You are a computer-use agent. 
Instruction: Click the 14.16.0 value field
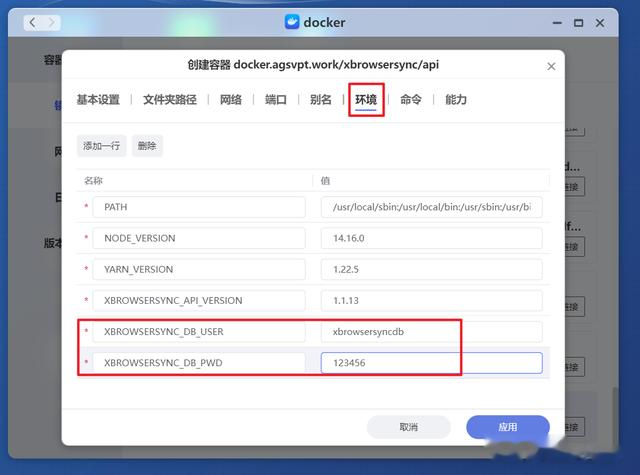pos(431,238)
